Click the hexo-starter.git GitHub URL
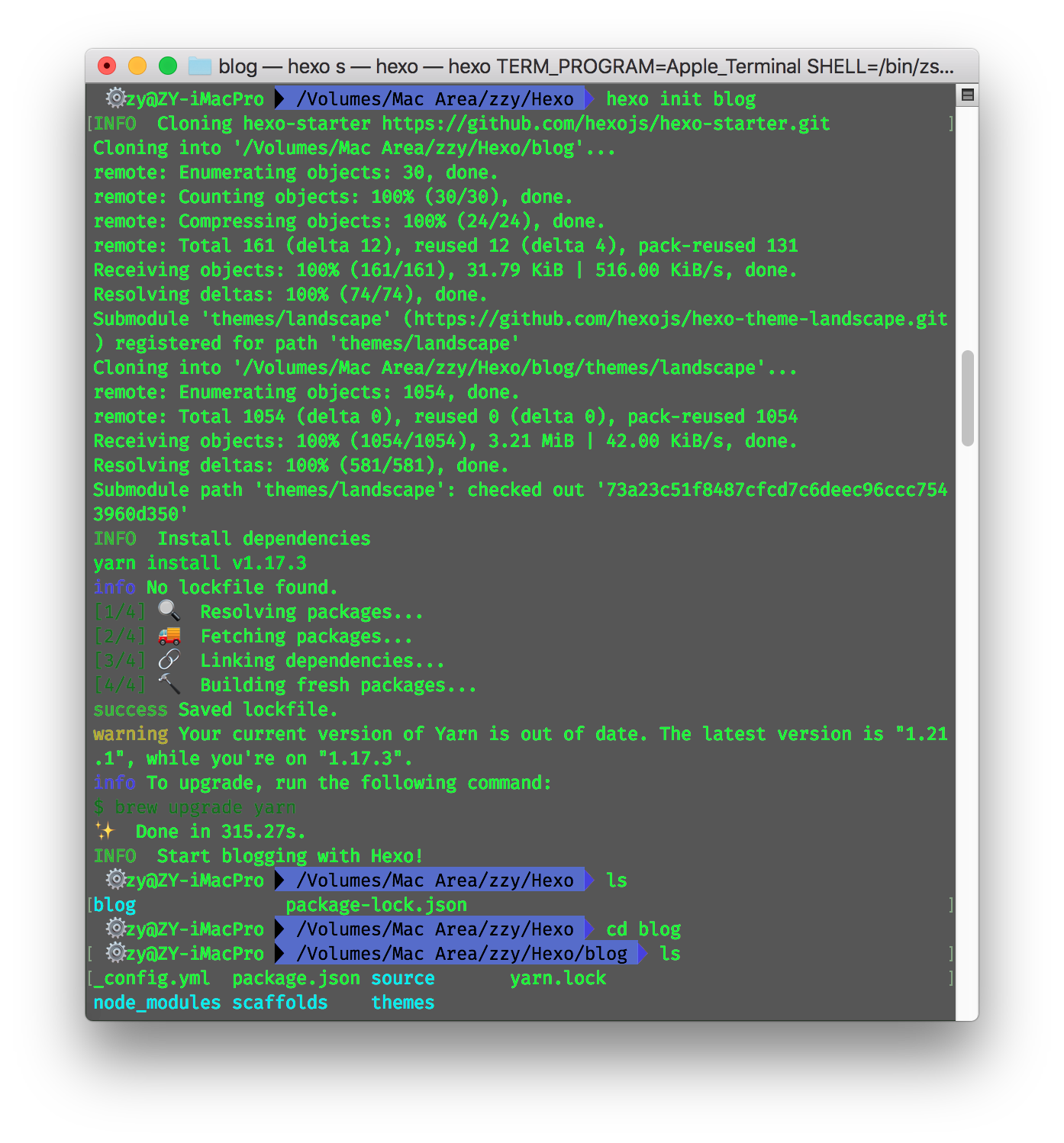The image size is (1064, 1143). [606, 124]
